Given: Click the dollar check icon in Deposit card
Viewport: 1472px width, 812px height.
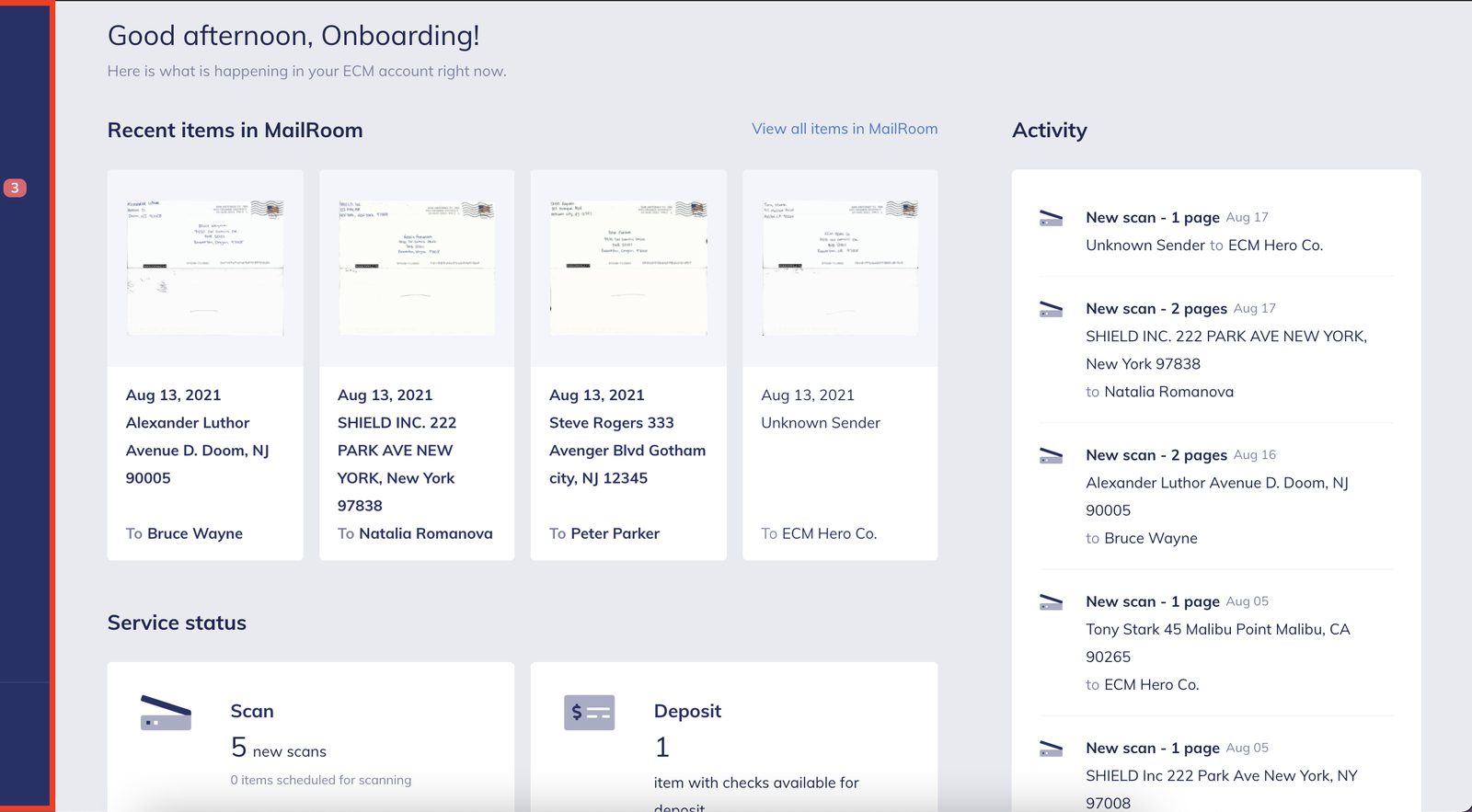Looking at the screenshot, I should 589,713.
